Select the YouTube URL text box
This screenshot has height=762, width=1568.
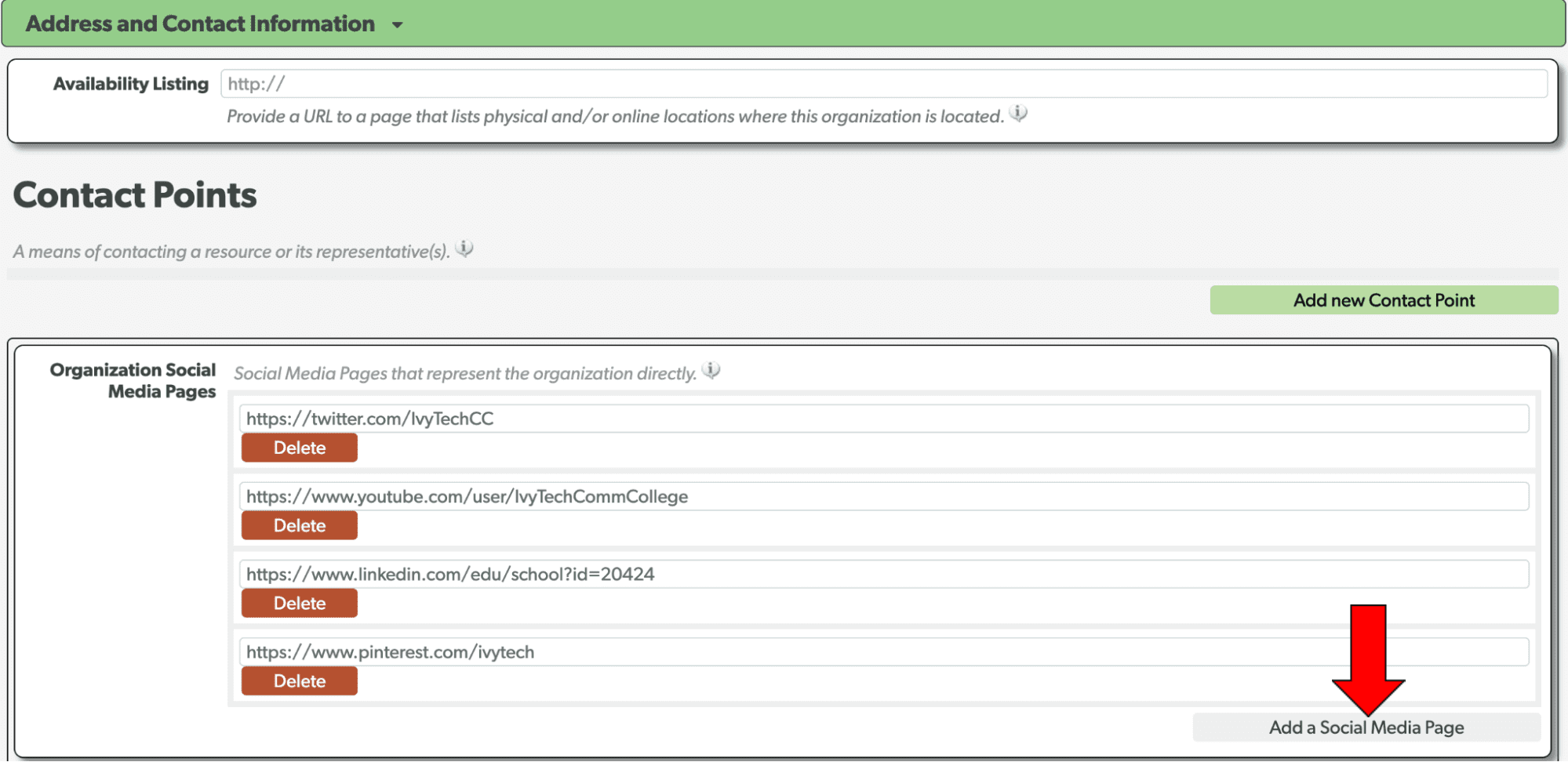coord(883,495)
